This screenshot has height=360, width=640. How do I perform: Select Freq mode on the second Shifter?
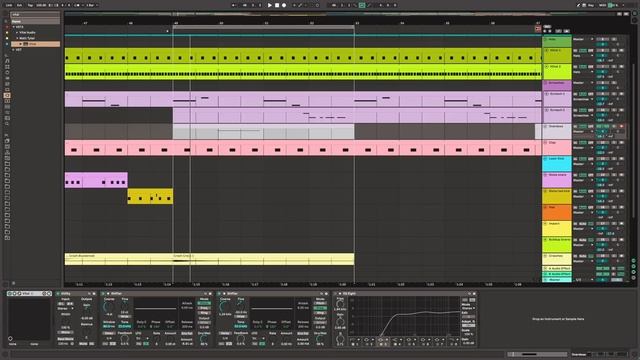tap(320, 308)
